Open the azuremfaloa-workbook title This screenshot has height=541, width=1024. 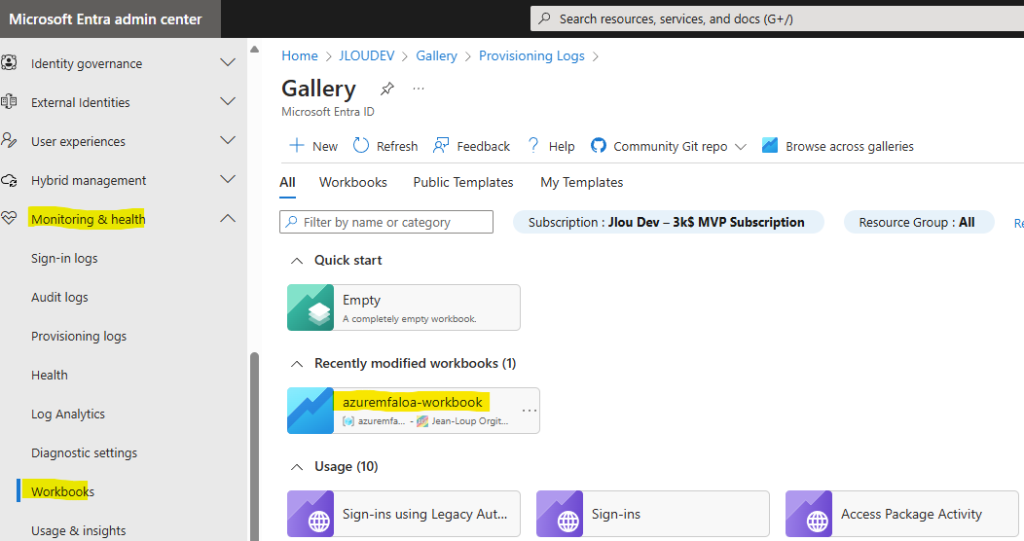click(x=413, y=402)
